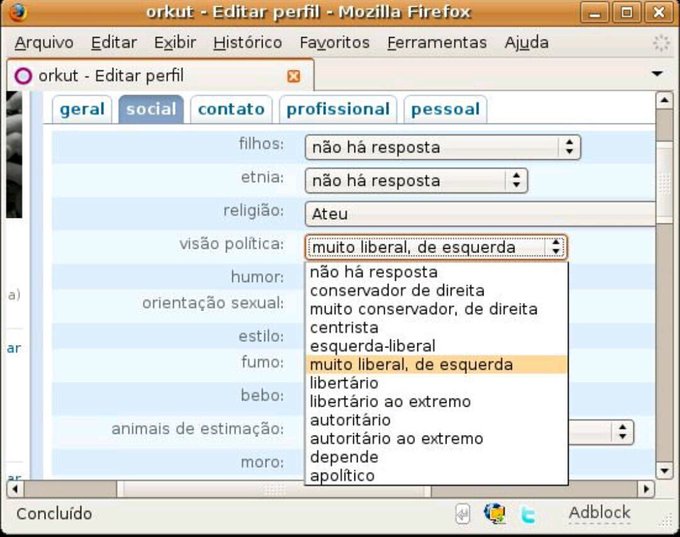This screenshot has width=680, height=537.
Task: Collapse the visão política dropdown
Action: [x=436, y=247]
